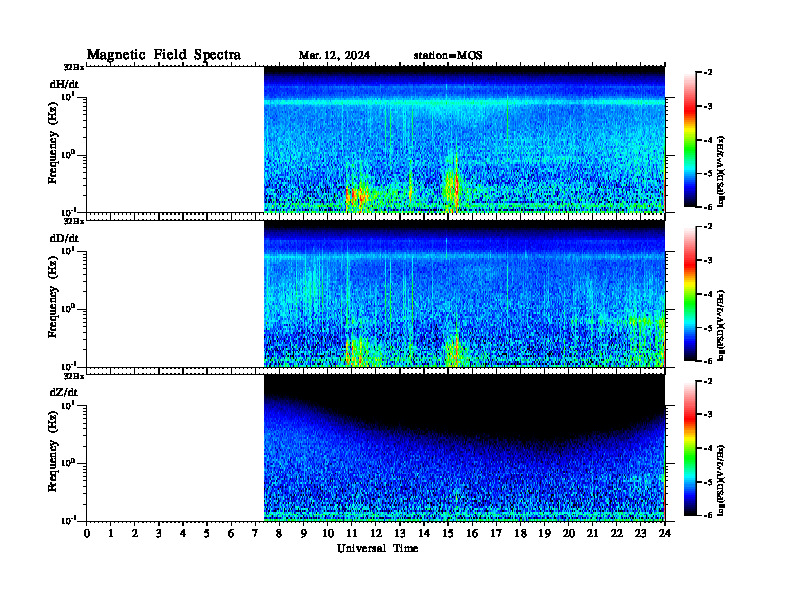Click hour tick label 24 on time axis
Viewport: 792px width, 612px height.
pyautogui.click(x=665, y=534)
